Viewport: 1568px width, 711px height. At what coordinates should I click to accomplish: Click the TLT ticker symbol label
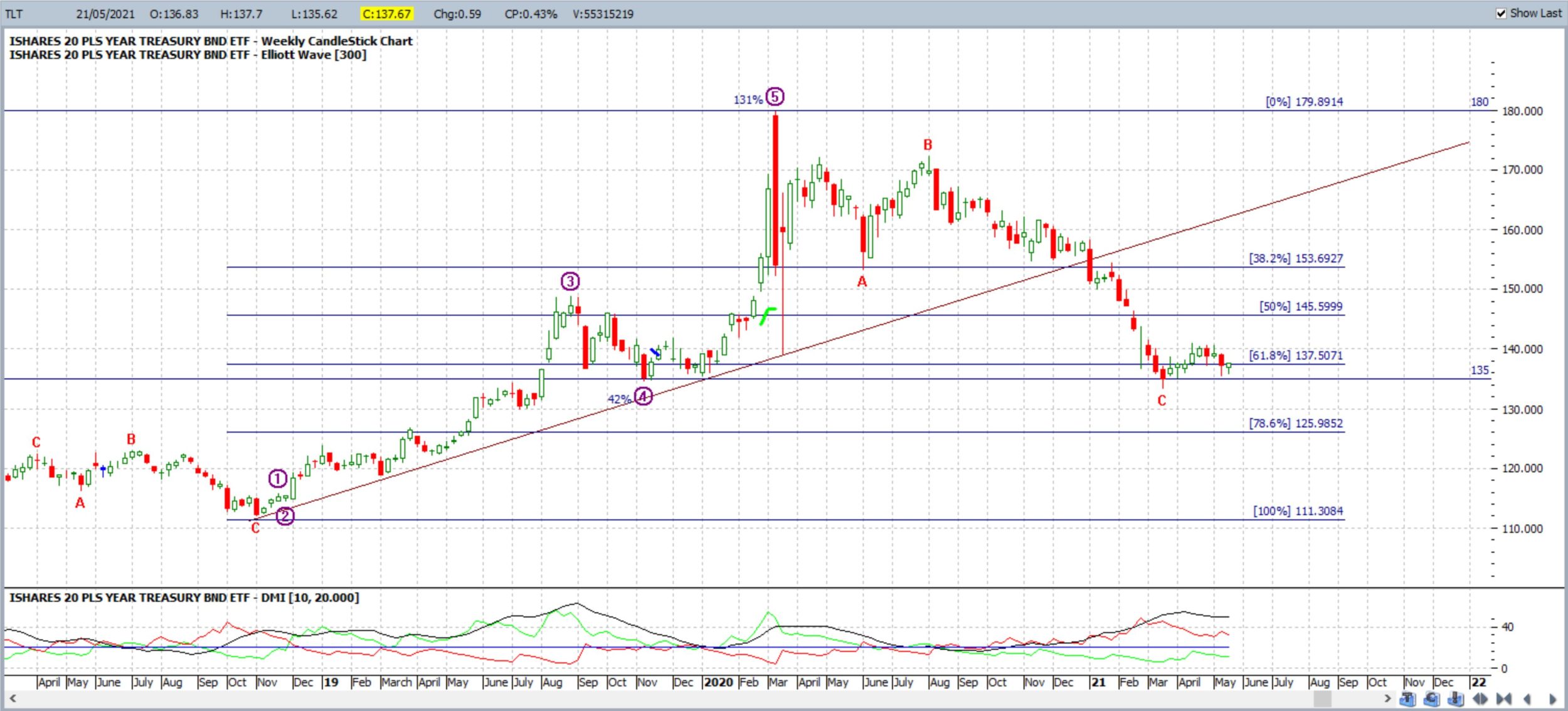[x=14, y=14]
